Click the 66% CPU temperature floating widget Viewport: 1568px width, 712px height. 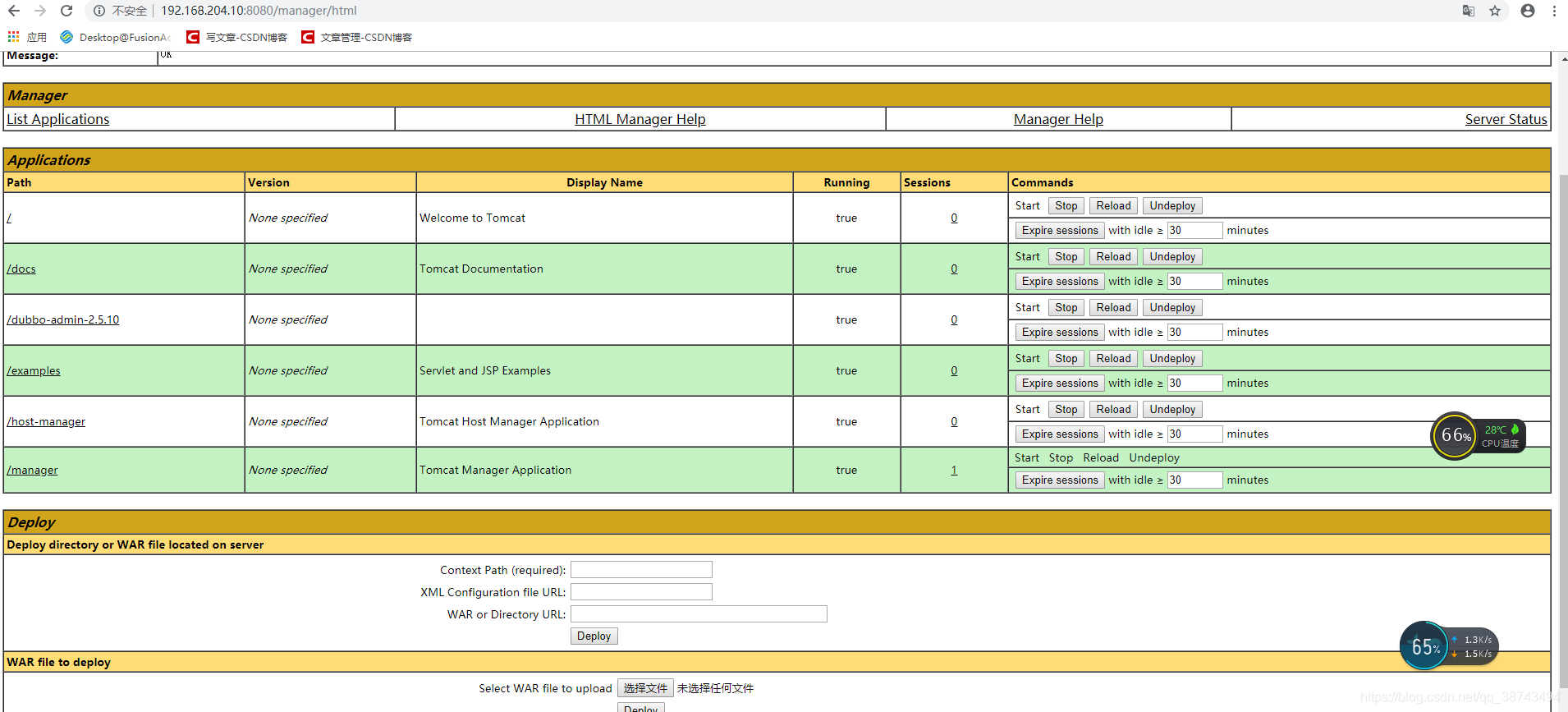[x=1478, y=435]
